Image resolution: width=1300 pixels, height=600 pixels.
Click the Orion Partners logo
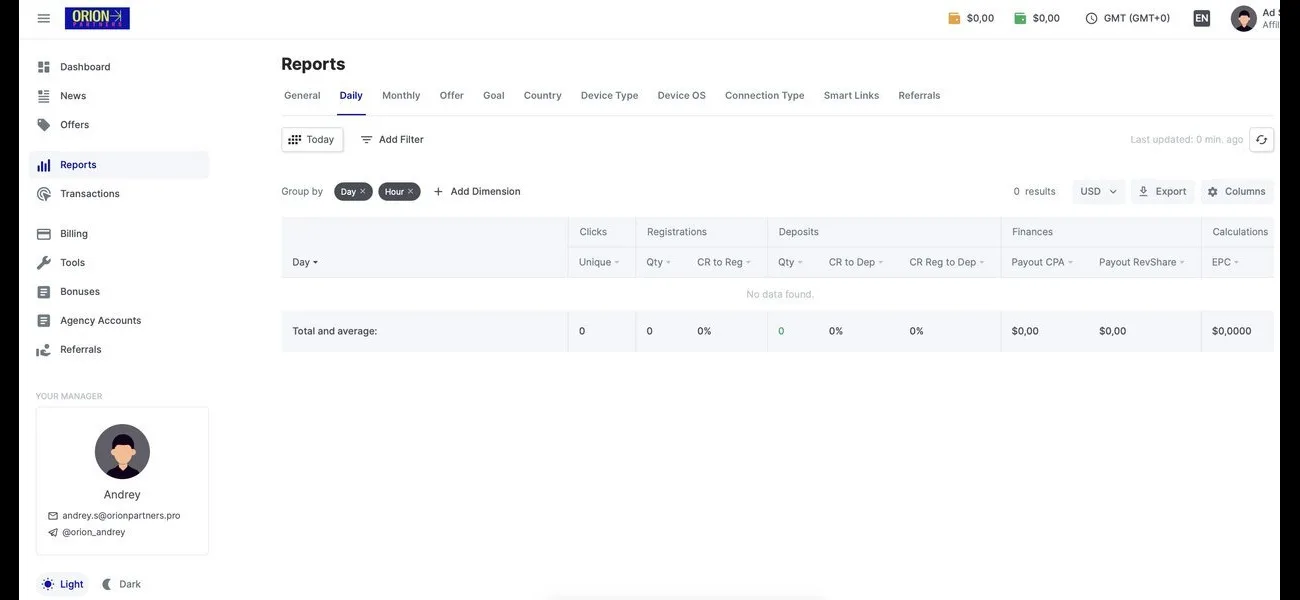pos(97,18)
